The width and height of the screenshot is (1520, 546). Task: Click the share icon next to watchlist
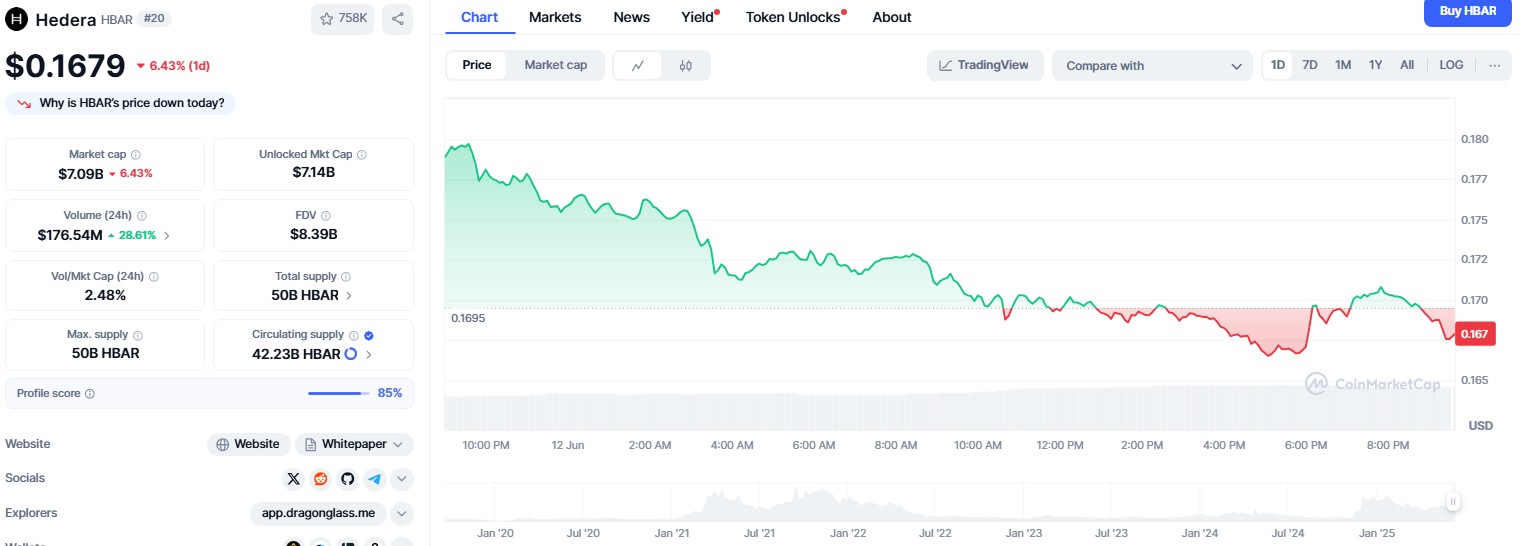coord(397,19)
